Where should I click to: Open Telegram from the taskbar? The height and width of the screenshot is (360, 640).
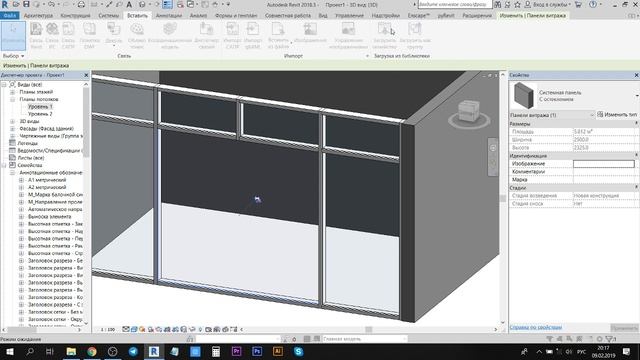click(x=133, y=351)
